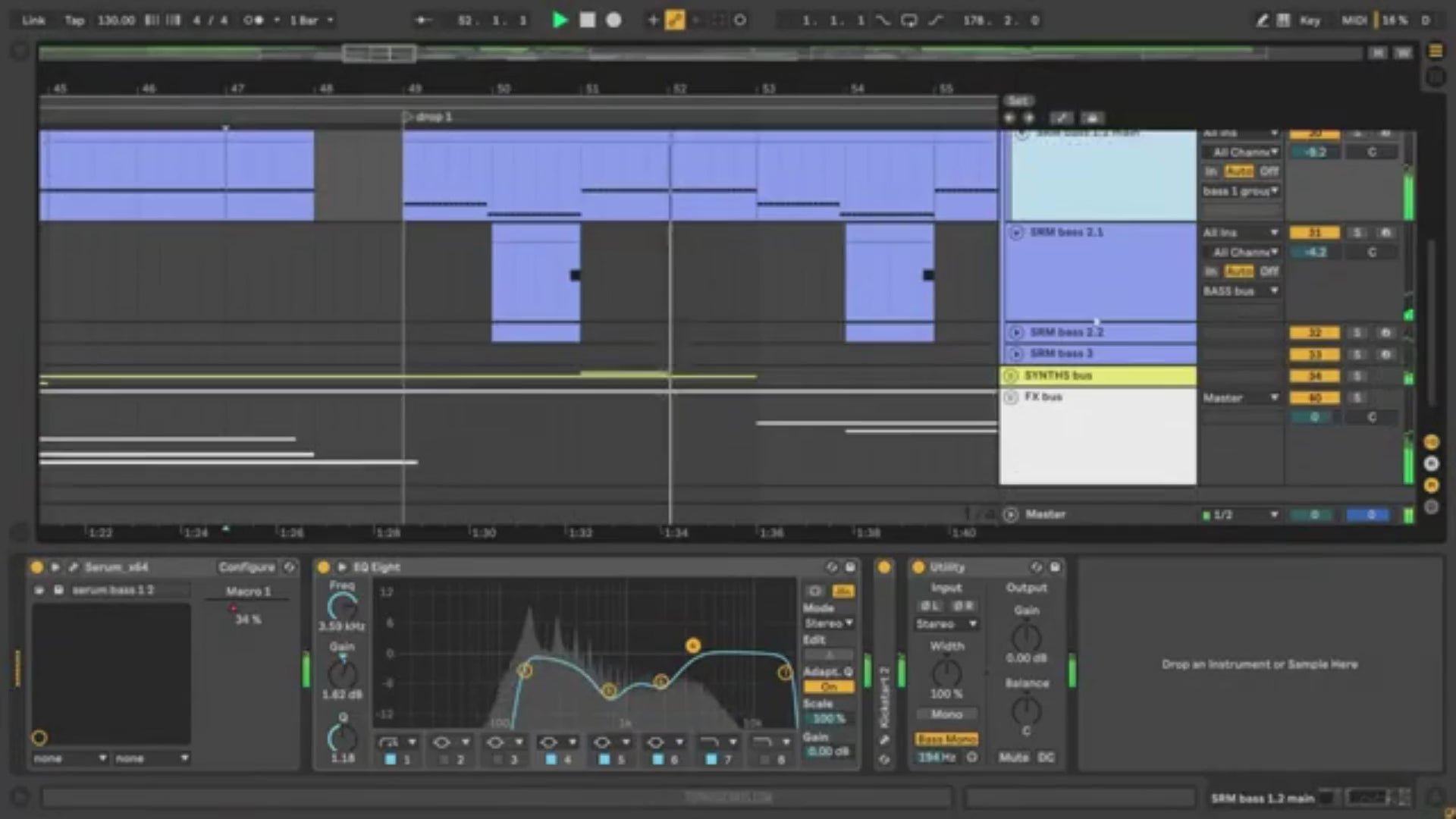Click the EQ Eight device fold triangle
Viewport: 1456px width, 819px height.
341,567
